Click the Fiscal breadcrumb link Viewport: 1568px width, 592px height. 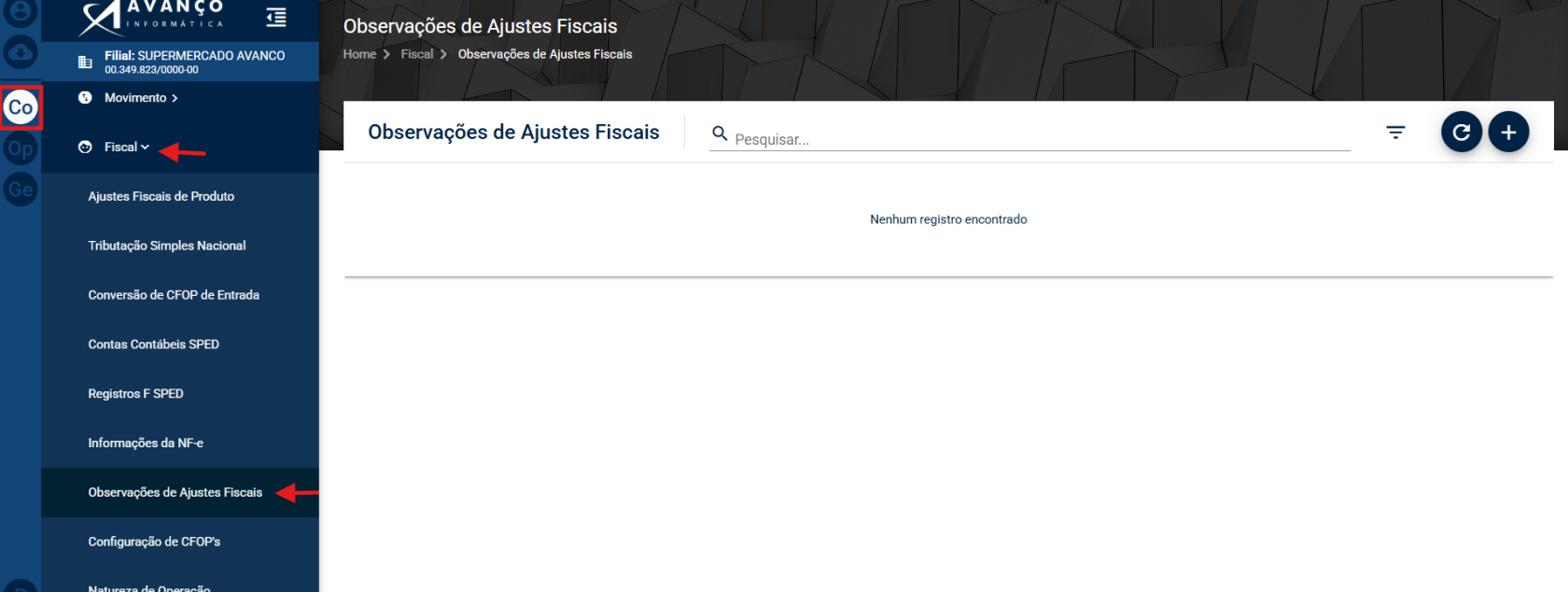tap(417, 54)
